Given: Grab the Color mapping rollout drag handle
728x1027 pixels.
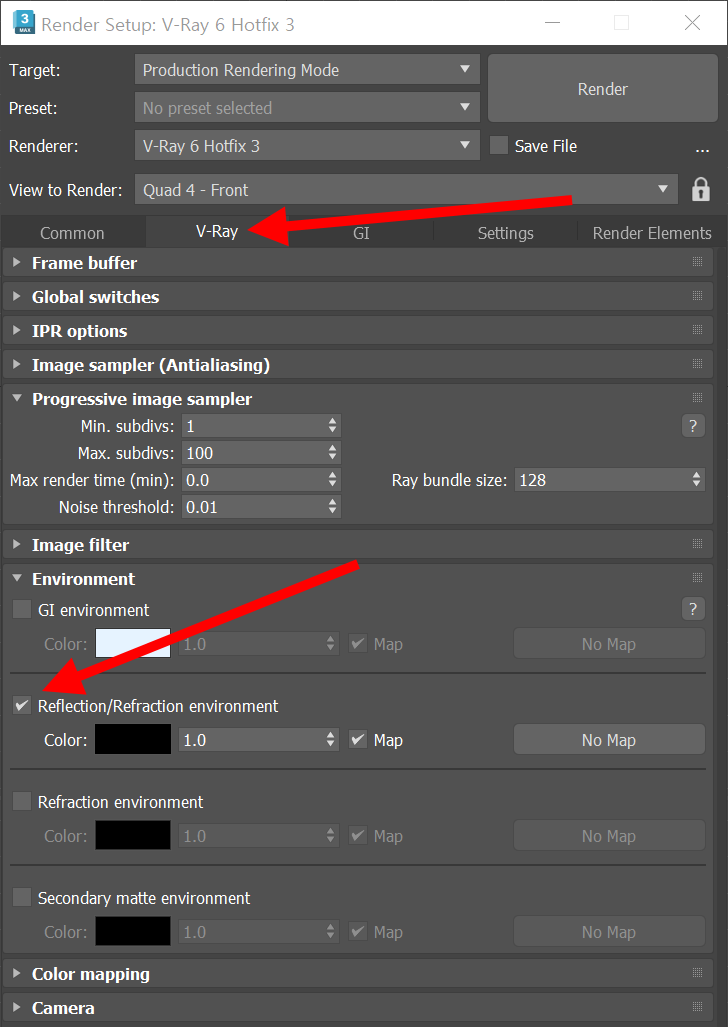Looking at the screenshot, I should tap(697, 973).
